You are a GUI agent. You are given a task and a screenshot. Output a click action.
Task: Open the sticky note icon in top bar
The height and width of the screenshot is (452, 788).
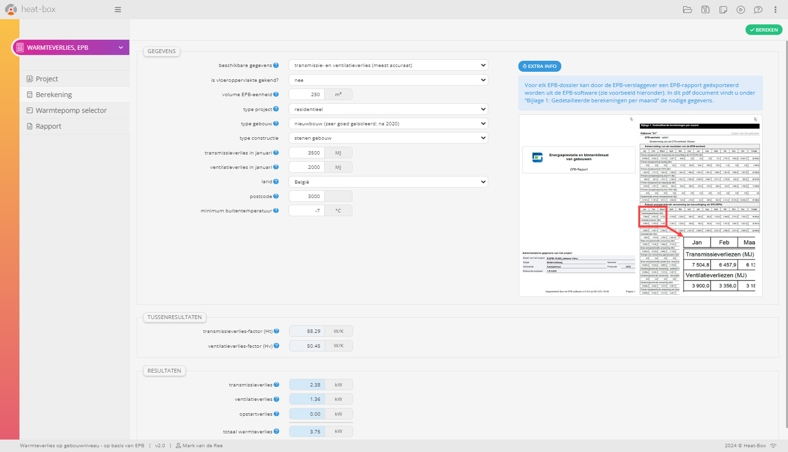coord(723,10)
